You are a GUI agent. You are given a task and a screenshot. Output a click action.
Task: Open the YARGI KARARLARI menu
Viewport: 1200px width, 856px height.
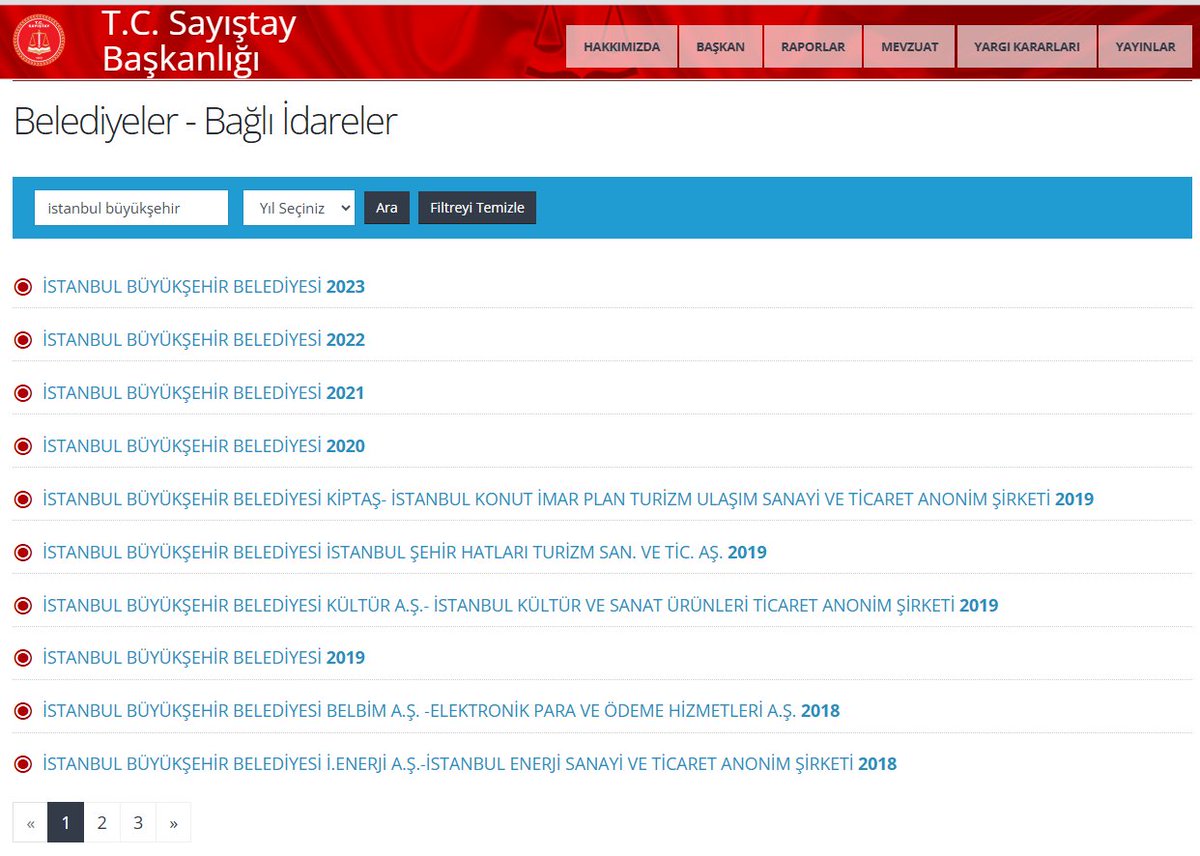[x=1026, y=46]
